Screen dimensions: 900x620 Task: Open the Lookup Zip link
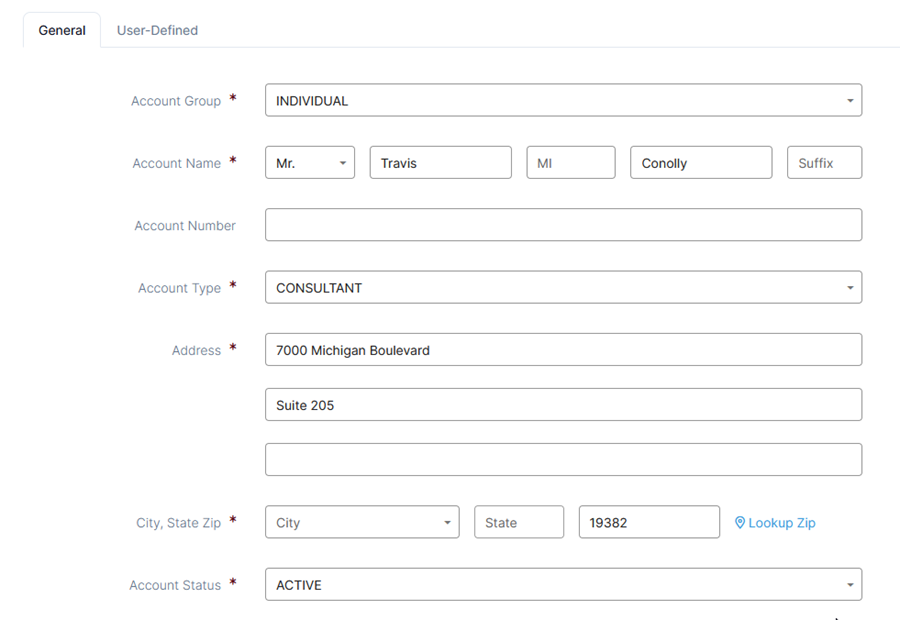click(x=775, y=522)
